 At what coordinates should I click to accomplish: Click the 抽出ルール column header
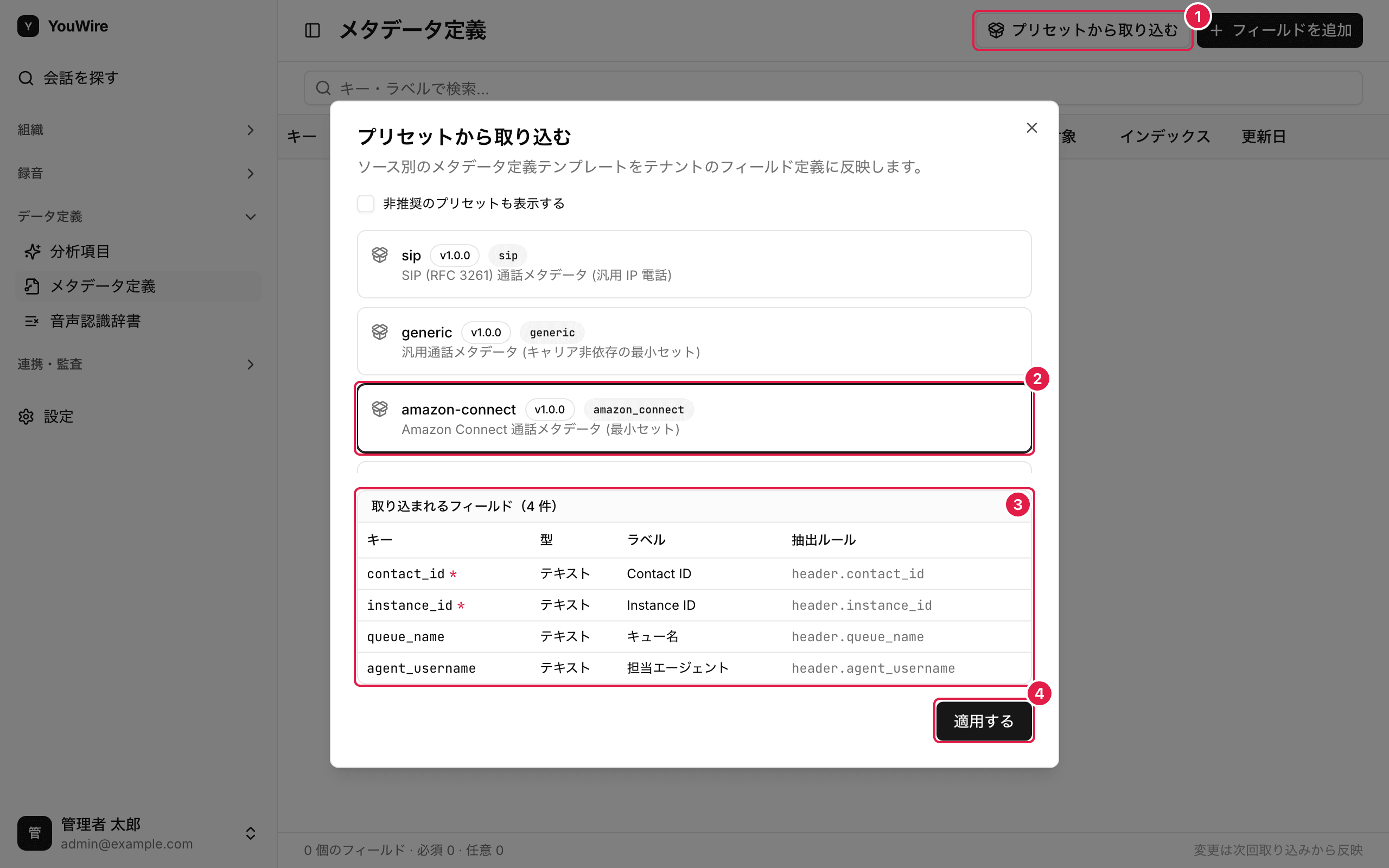coord(824,540)
